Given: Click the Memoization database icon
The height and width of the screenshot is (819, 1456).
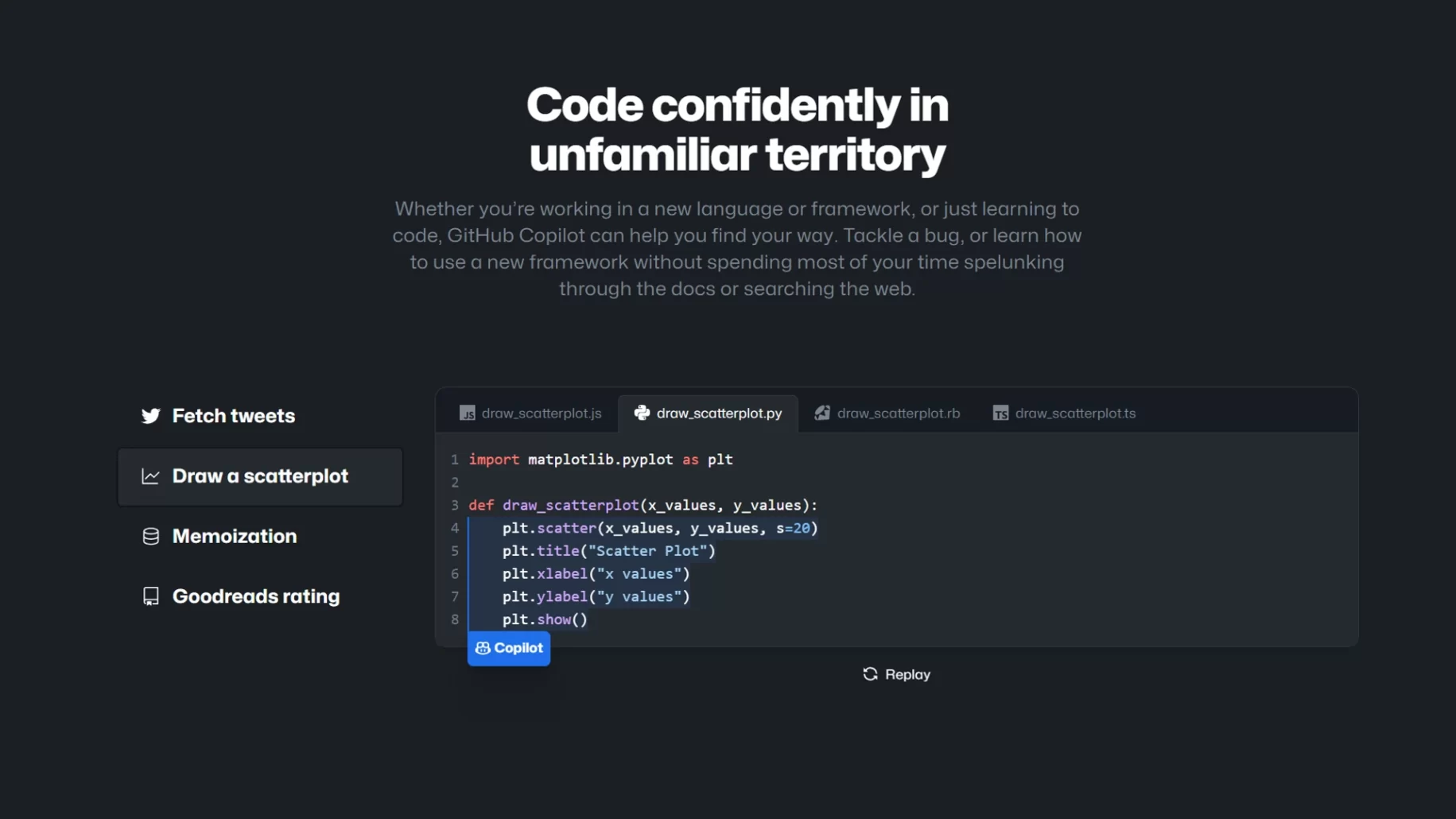Looking at the screenshot, I should point(150,537).
